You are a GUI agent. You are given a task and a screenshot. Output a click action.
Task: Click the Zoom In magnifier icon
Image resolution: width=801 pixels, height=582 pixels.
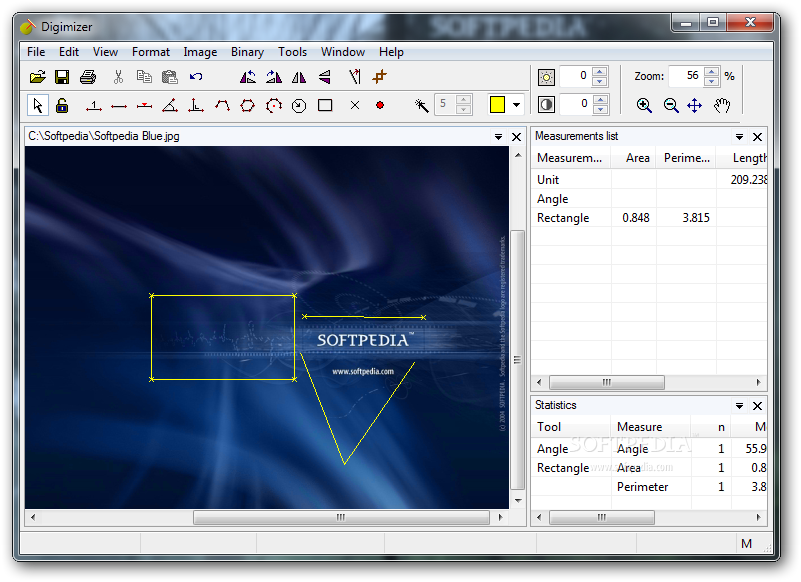[644, 106]
